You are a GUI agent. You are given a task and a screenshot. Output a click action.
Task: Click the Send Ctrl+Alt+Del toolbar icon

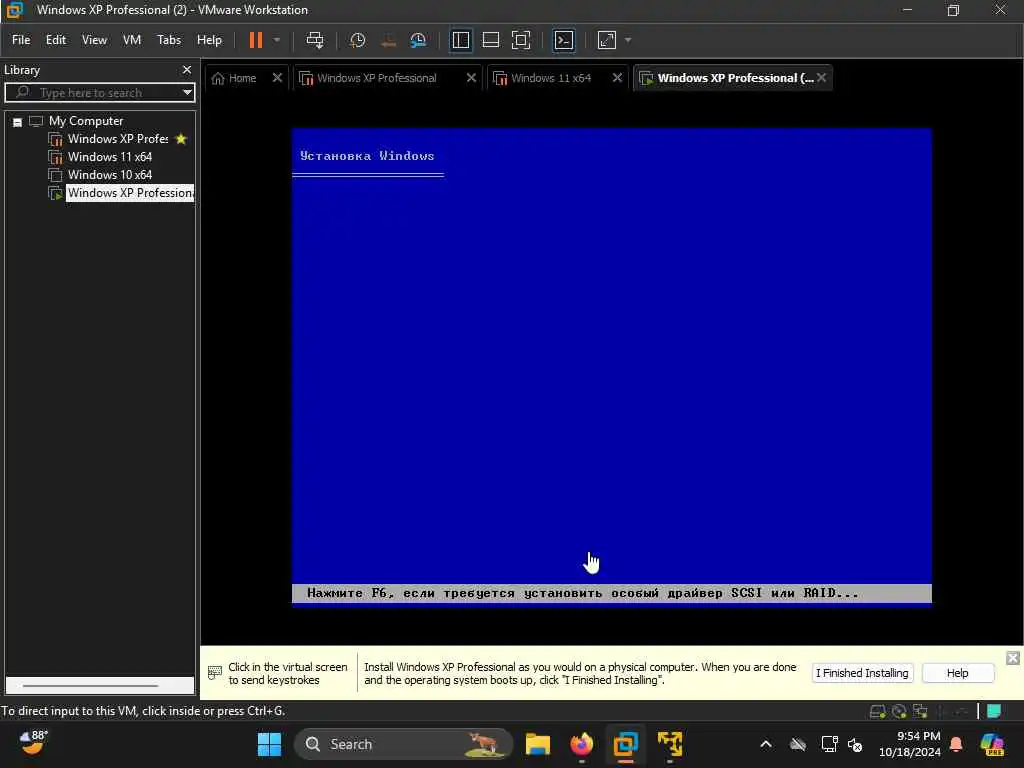coord(315,40)
